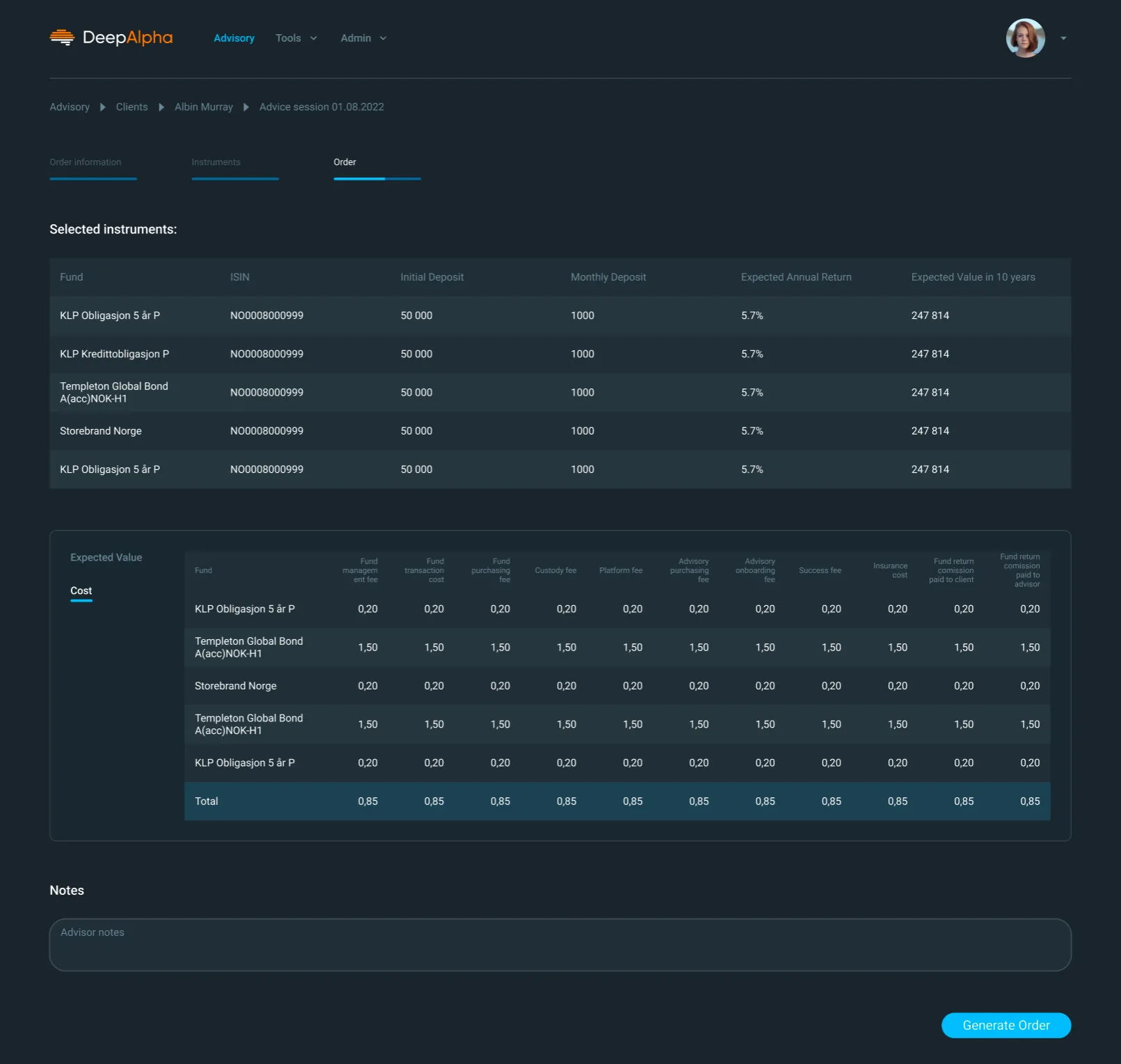Switch to the Order information step
The image size is (1121, 1064).
pyautogui.click(x=93, y=167)
